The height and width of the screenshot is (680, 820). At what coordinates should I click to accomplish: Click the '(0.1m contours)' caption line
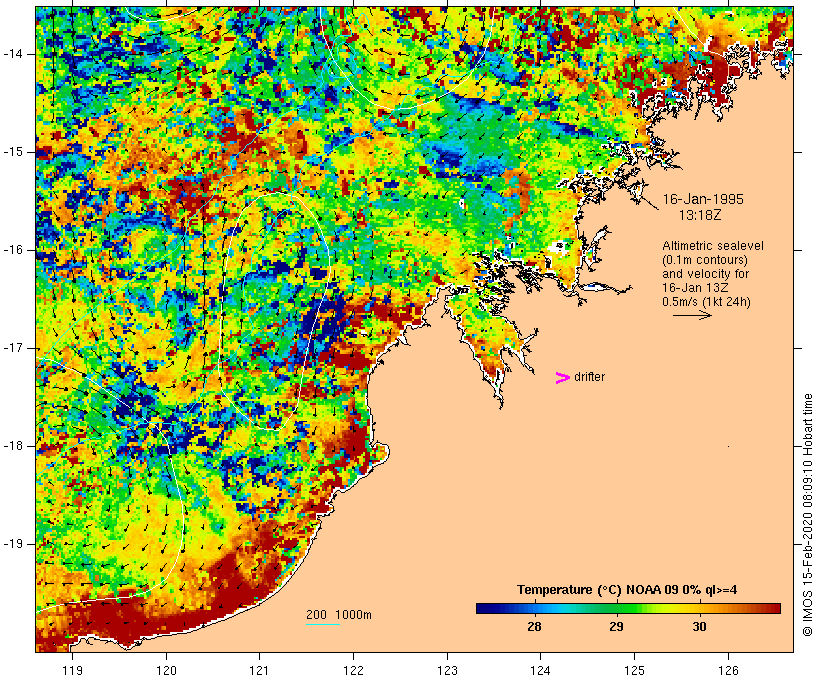pos(704,260)
